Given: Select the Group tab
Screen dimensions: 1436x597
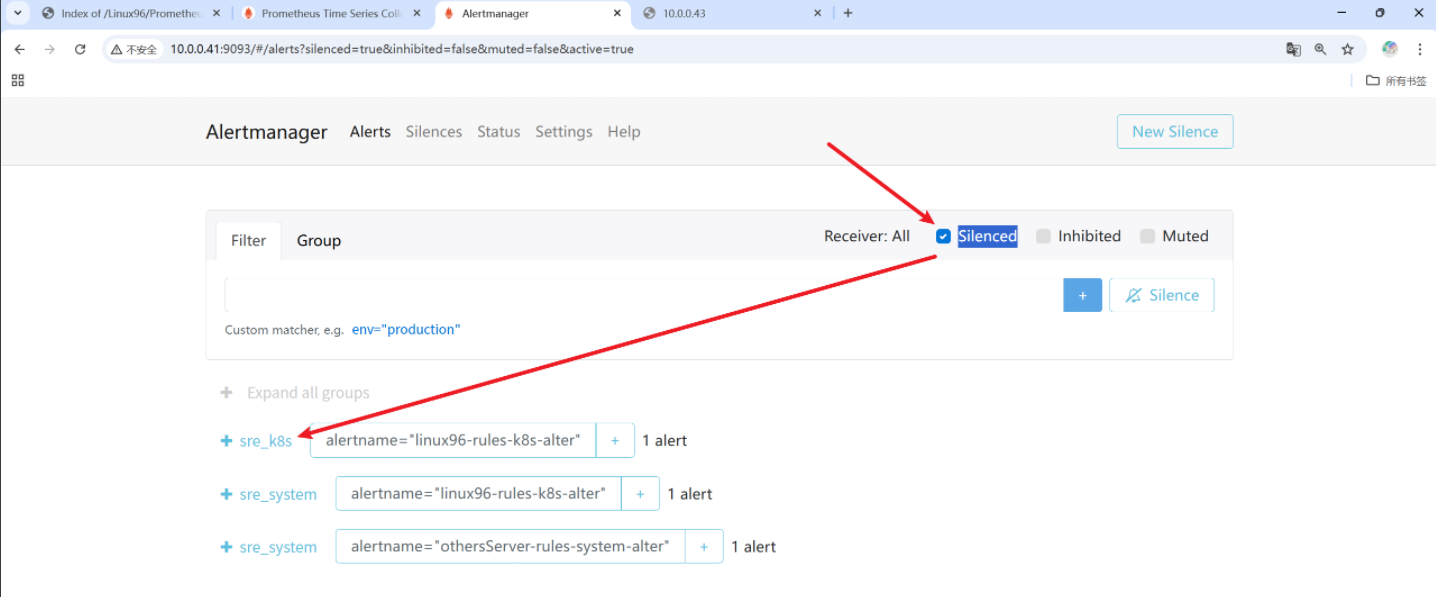Looking at the screenshot, I should click(x=319, y=240).
